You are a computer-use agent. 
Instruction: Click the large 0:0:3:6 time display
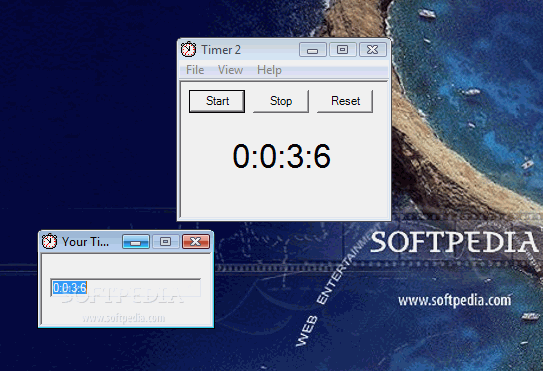(x=282, y=156)
